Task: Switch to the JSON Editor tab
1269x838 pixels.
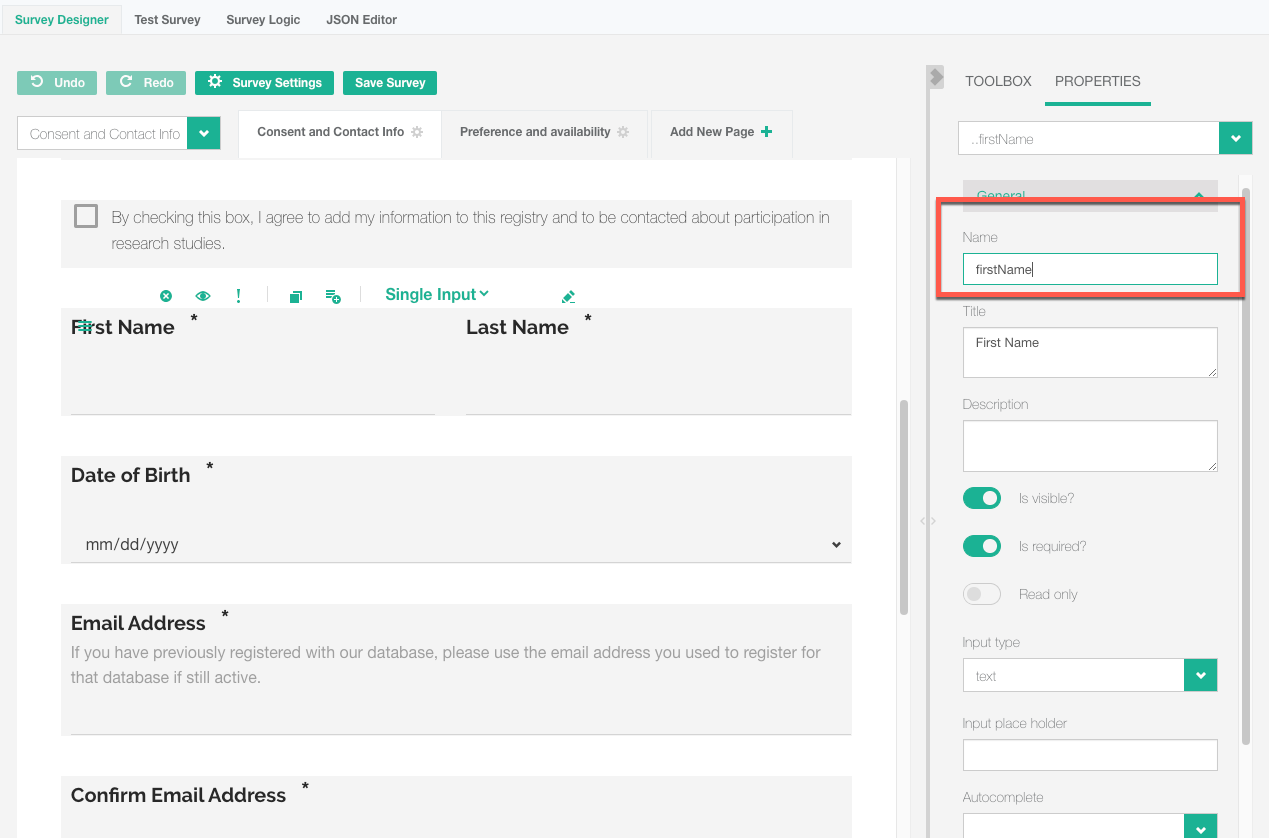Action: pos(361,20)
